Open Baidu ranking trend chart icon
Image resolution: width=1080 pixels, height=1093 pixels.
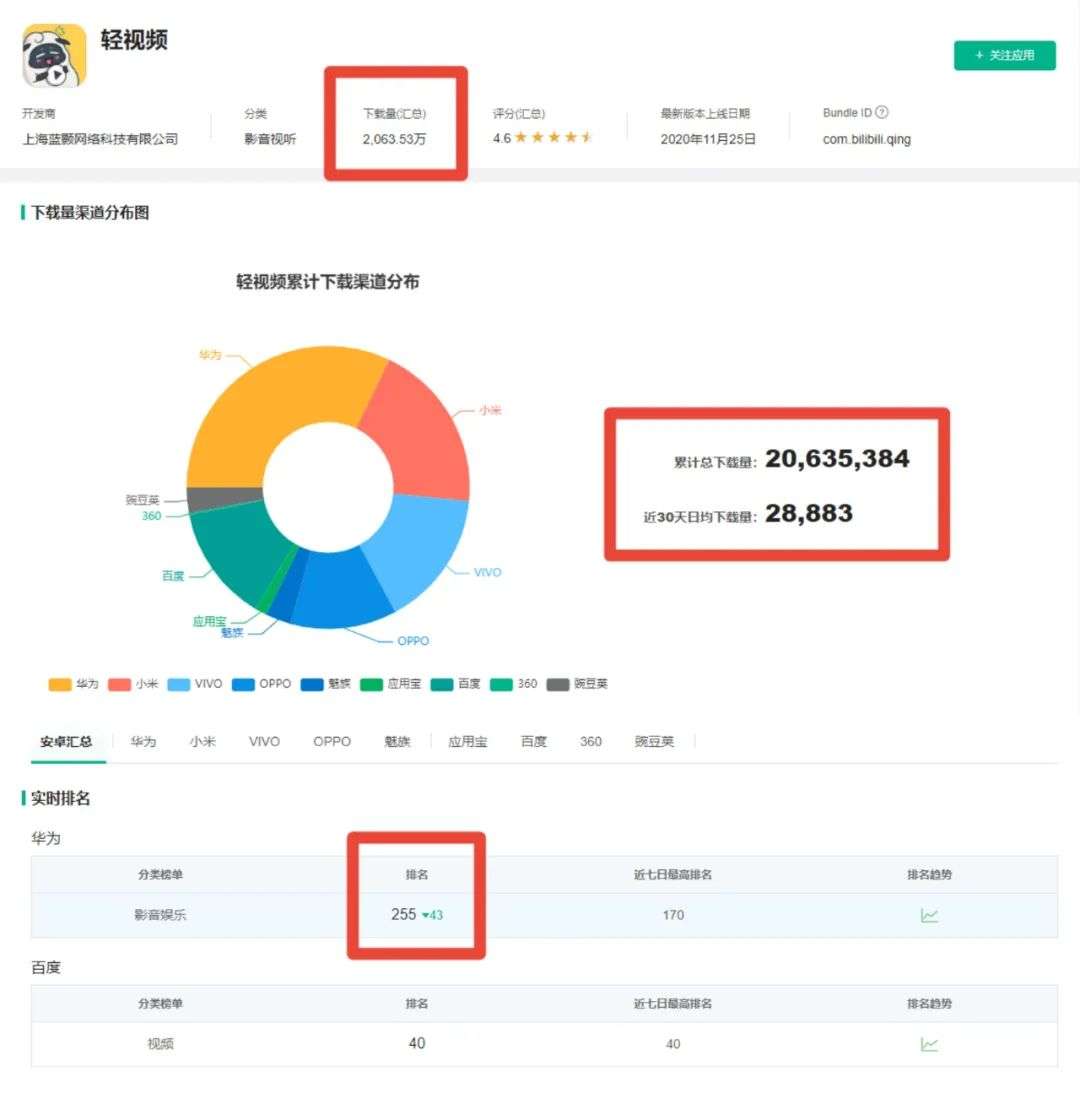point(929,1044)
